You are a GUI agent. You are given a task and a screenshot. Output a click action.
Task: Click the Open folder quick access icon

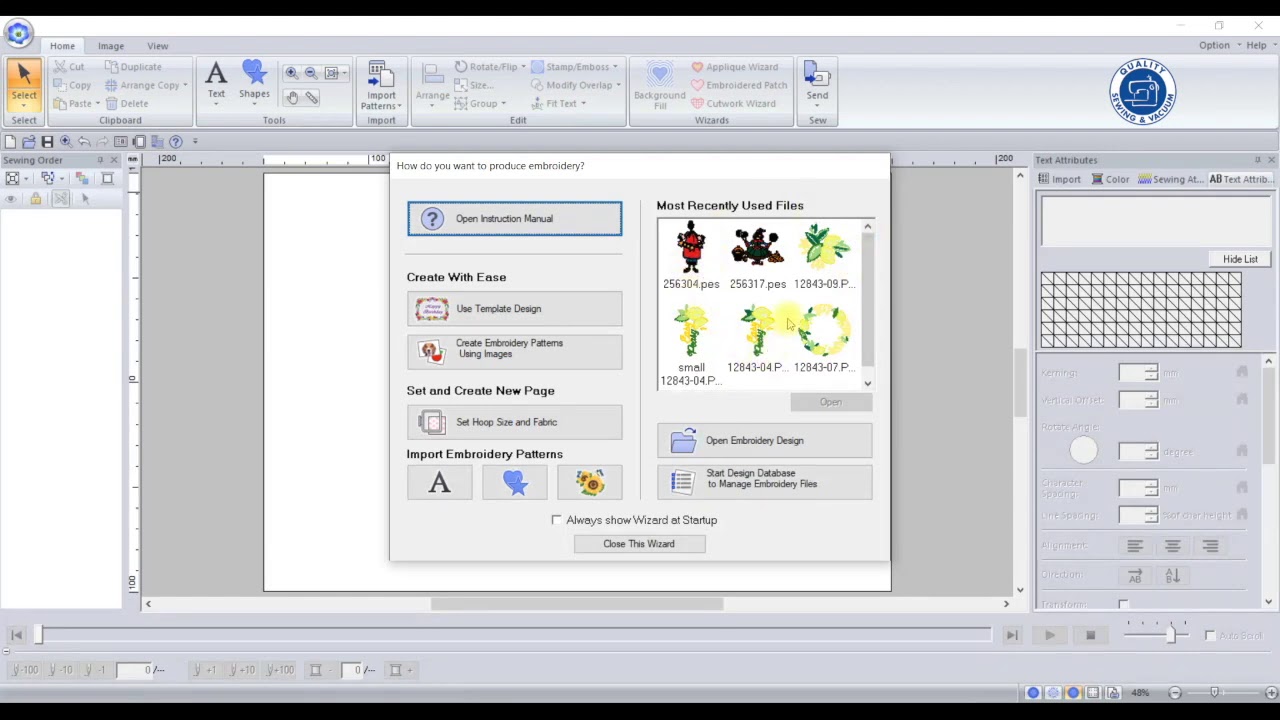[x=28, y=142]
